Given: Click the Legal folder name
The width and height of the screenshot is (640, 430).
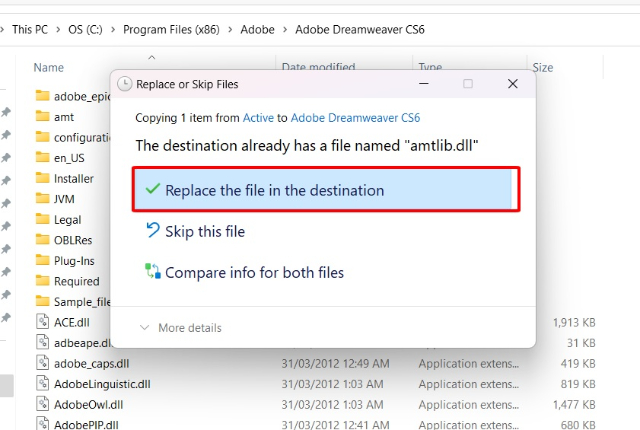Looking at the screenshot, I should pyautogui.click(x=67, y=220).
